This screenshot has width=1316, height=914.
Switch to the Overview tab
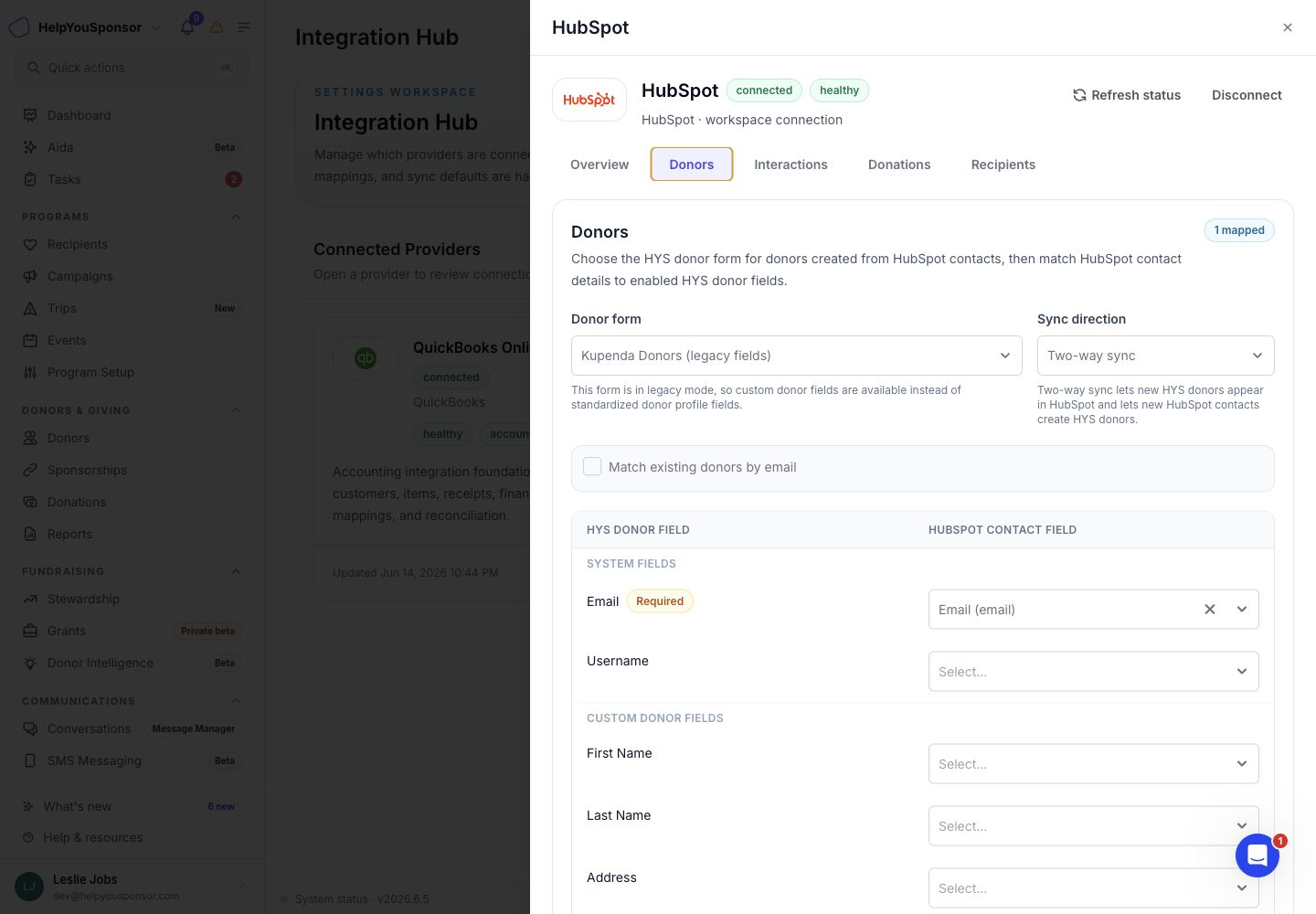600,165
